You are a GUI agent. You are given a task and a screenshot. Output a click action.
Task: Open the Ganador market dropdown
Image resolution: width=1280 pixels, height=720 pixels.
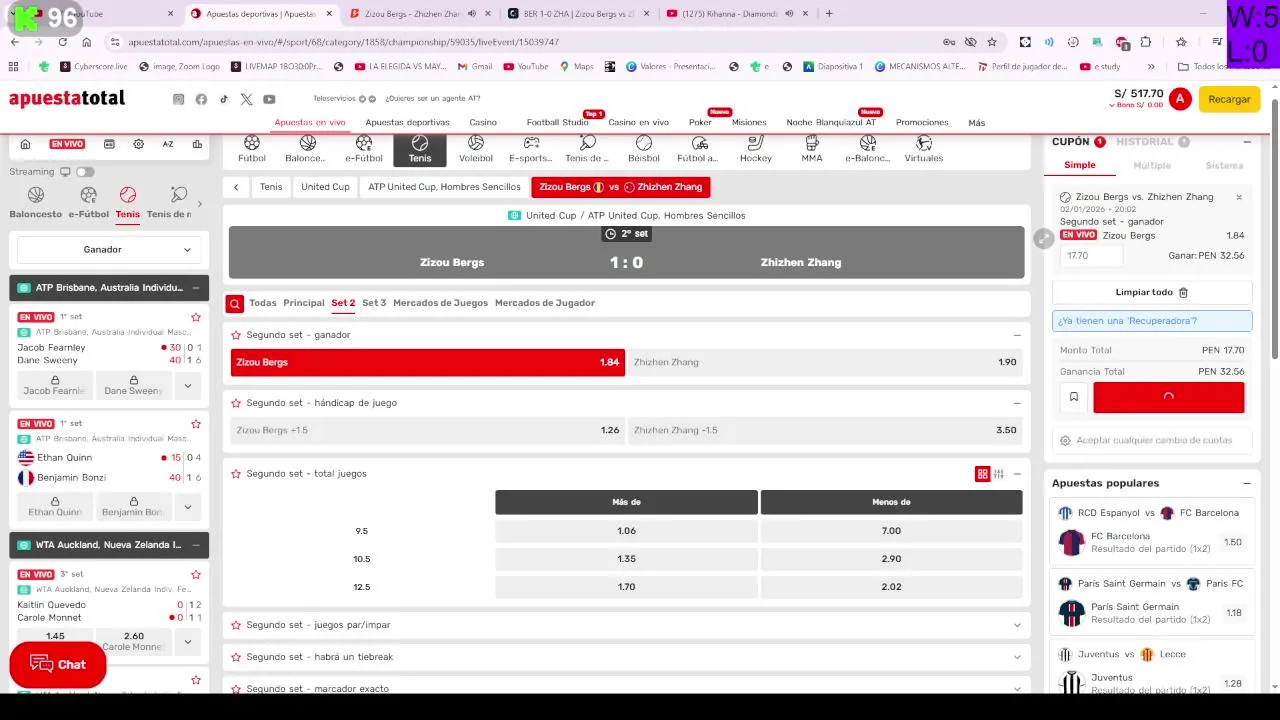pos(109,249)
